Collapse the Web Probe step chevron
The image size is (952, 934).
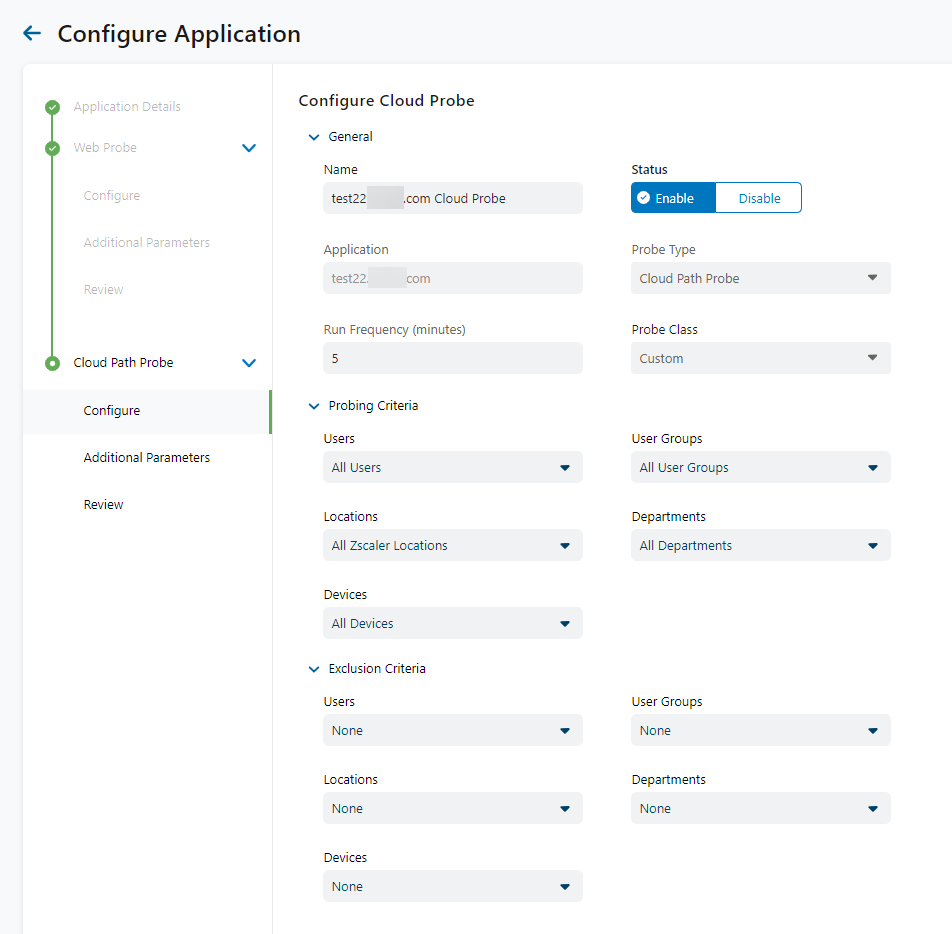pyautogui.click(x=249, y=148)
